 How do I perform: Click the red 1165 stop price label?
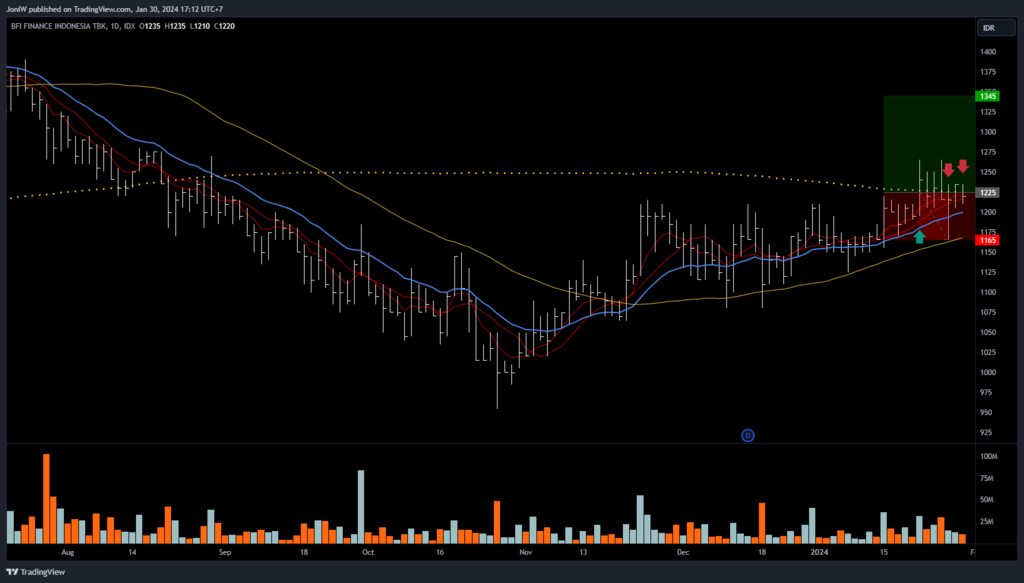(x=988, y=240)
